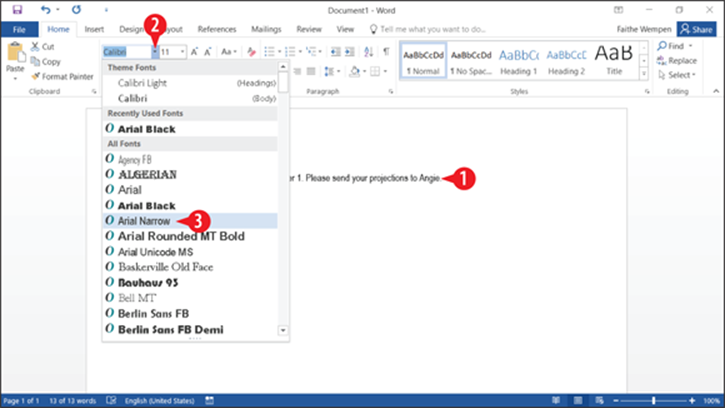Open the Clipboard dialog launcher

94,92
